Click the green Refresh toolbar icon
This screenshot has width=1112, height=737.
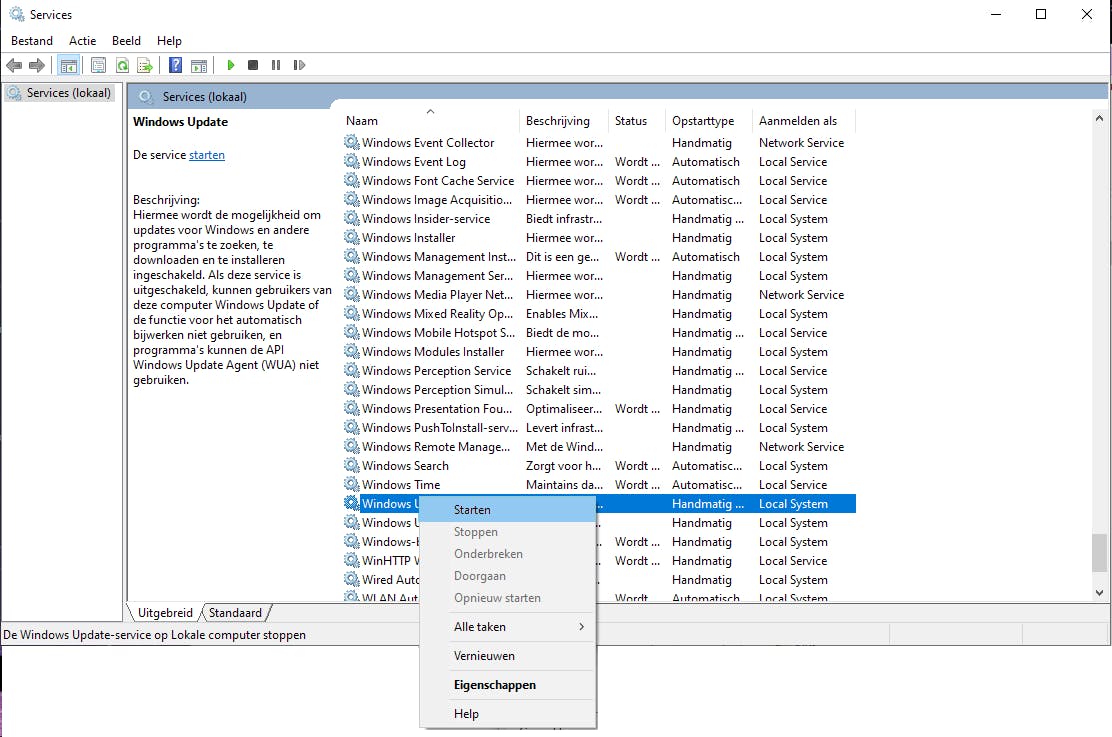click(x=122, y=65)
